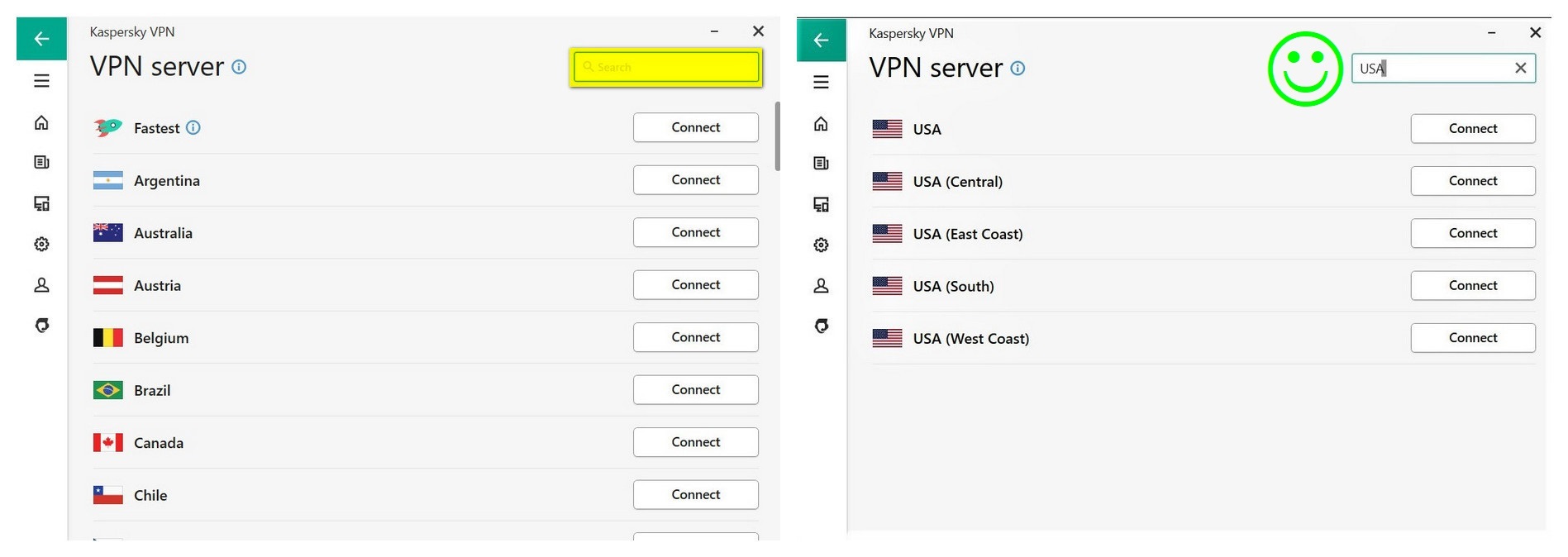Open the support icon in left window sidebar
The width and height of the screenshot is (1568, 557).
coord(41,325)
